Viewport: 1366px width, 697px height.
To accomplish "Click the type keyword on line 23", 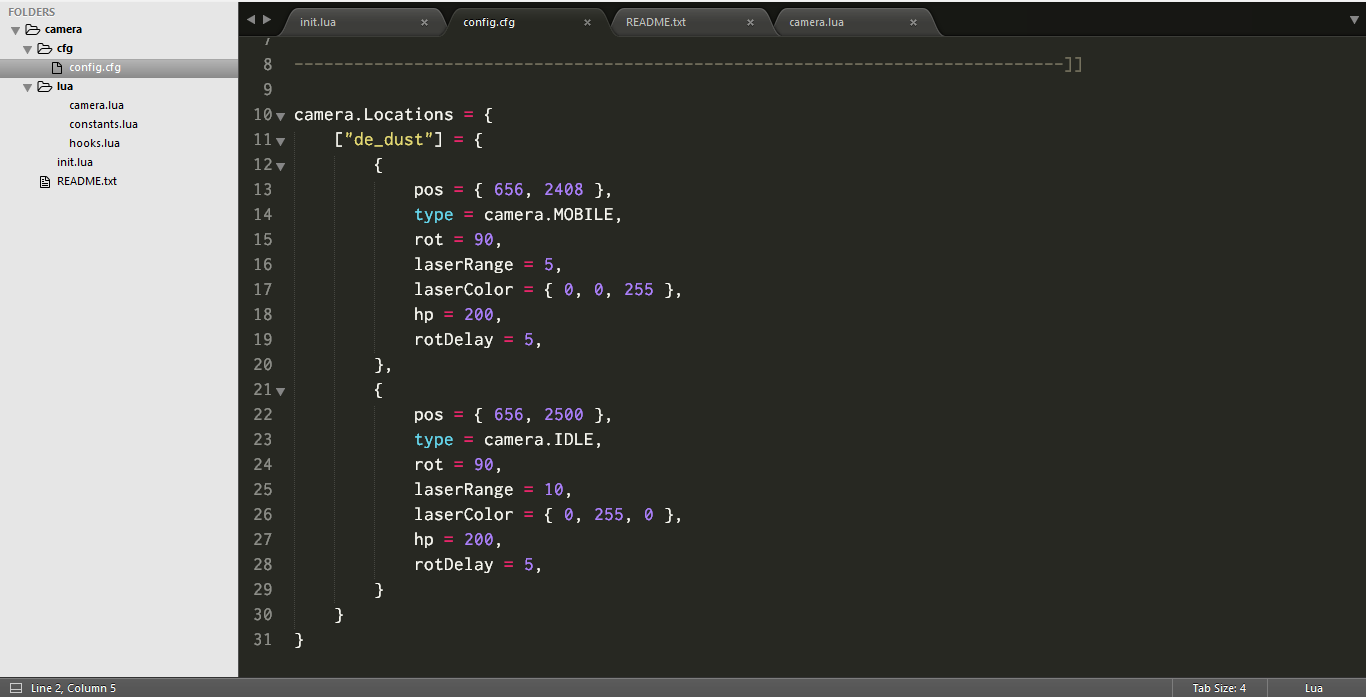I will coord(434,439).
